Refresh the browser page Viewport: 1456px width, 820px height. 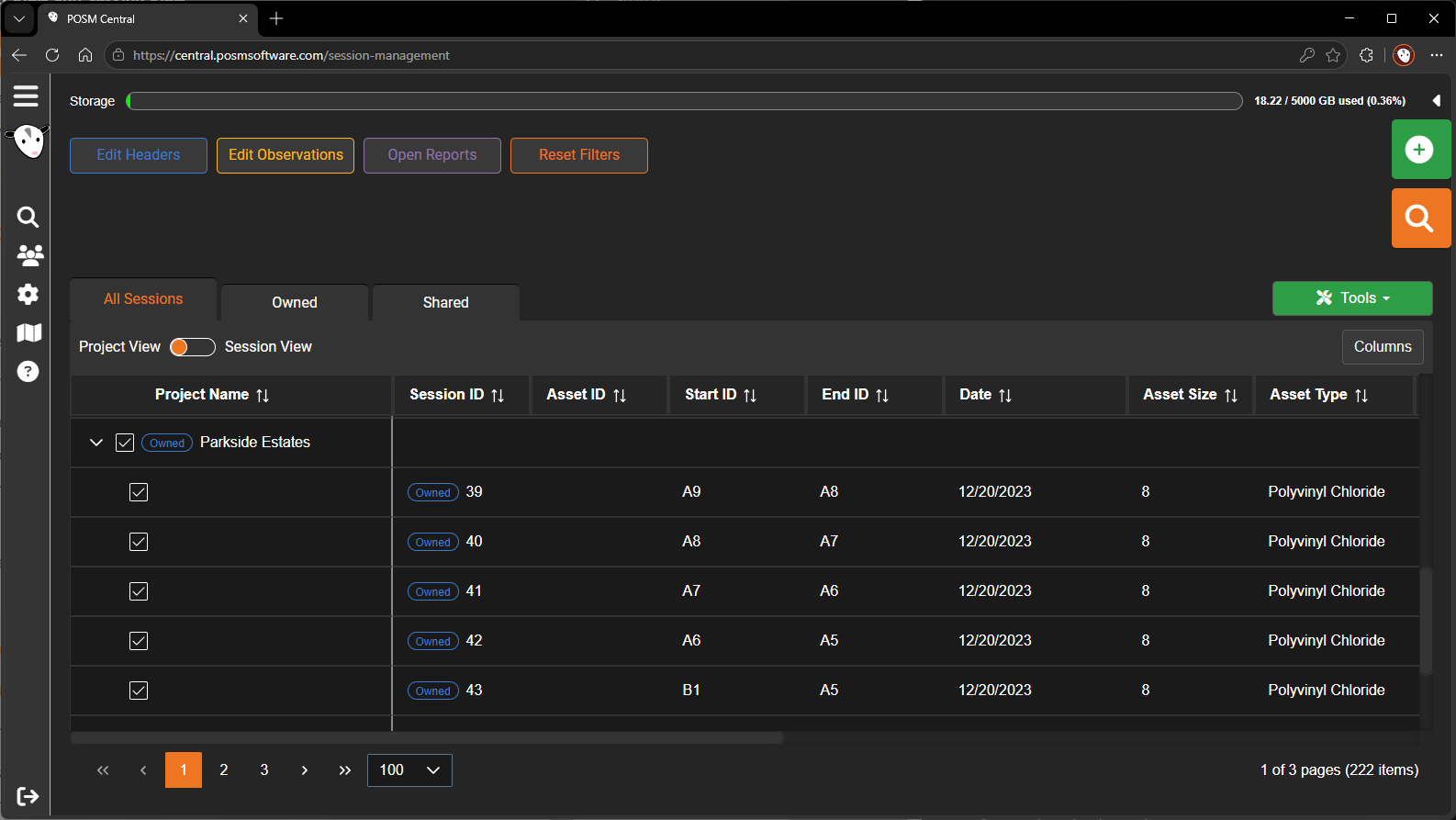(x=52, y=55)
